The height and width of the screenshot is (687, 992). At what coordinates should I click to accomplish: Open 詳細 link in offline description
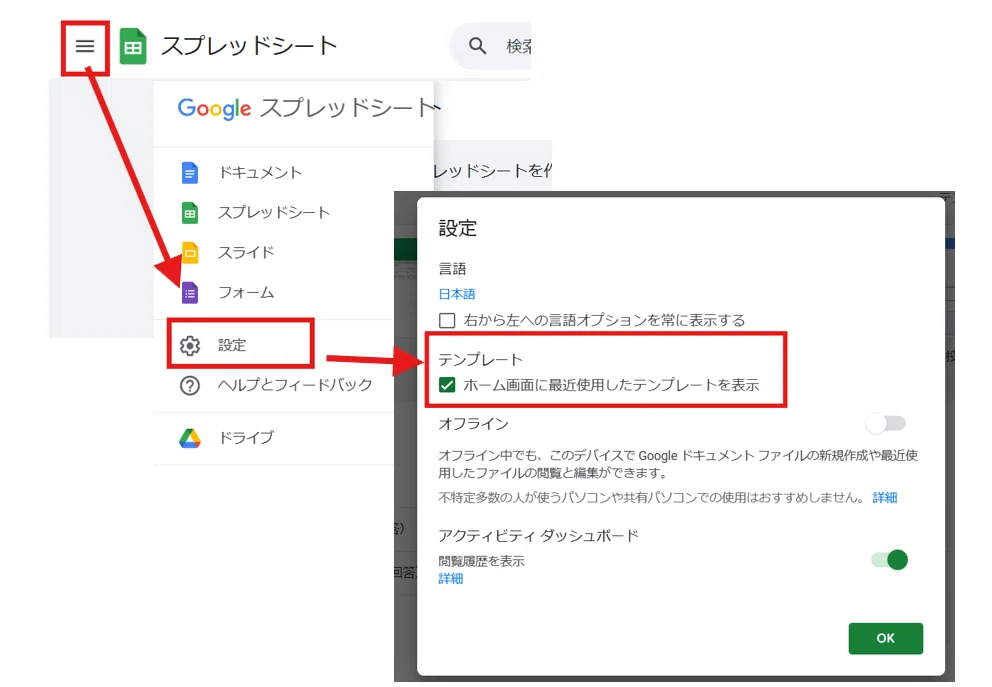[884, 498]
